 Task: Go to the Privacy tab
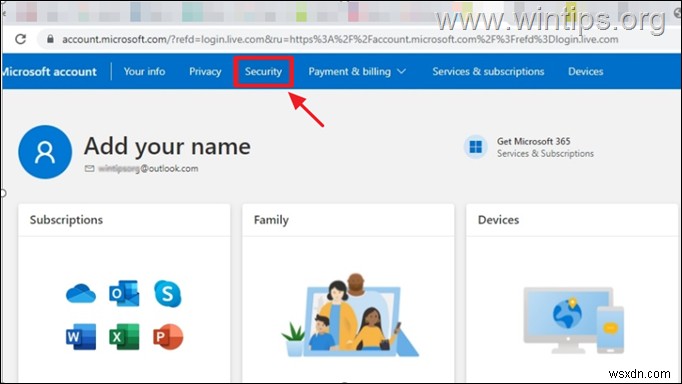pos(205,71)
